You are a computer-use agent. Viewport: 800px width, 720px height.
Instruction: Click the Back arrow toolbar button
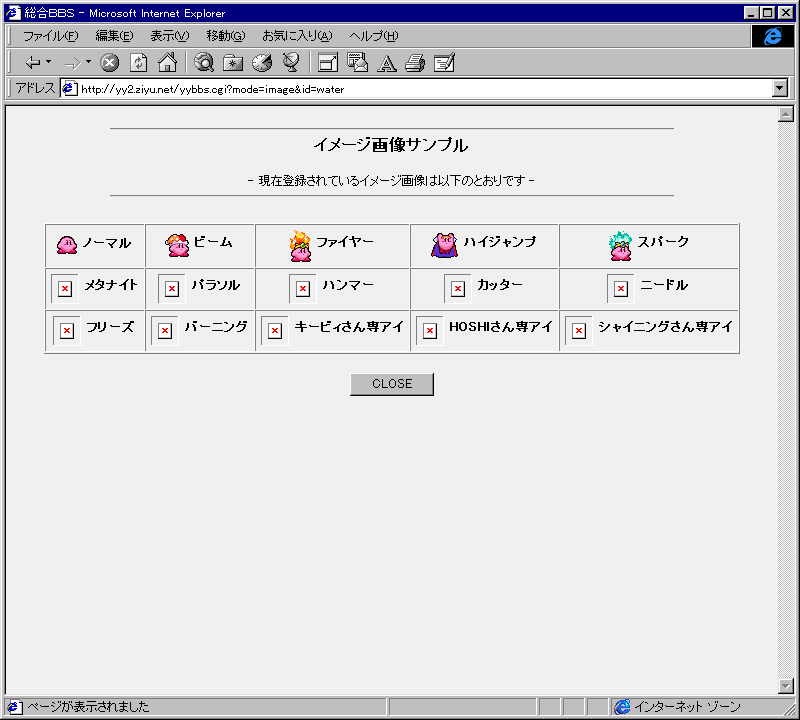click(33, 63)
